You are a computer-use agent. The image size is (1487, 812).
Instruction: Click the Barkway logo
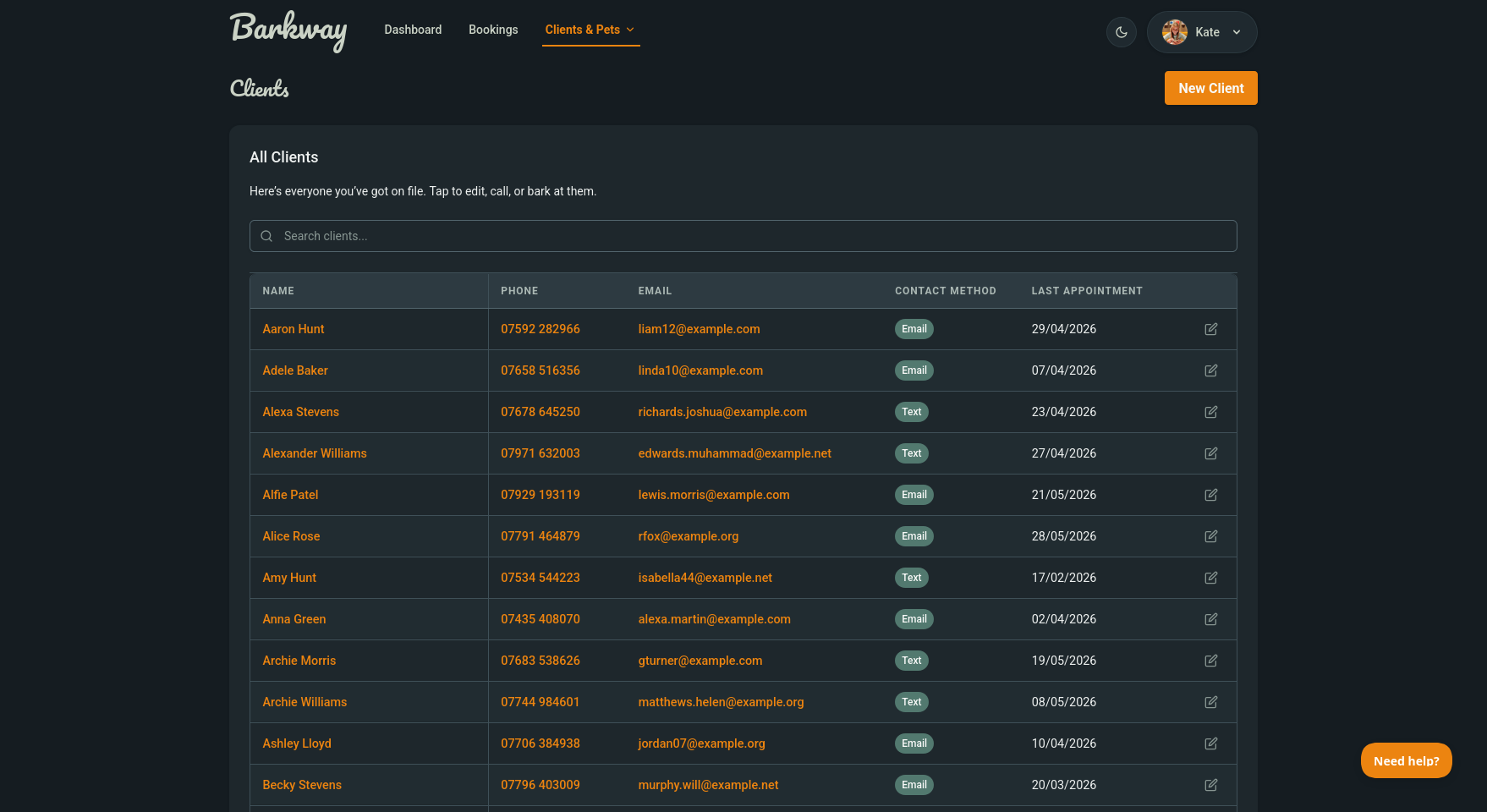coord(288,31)
